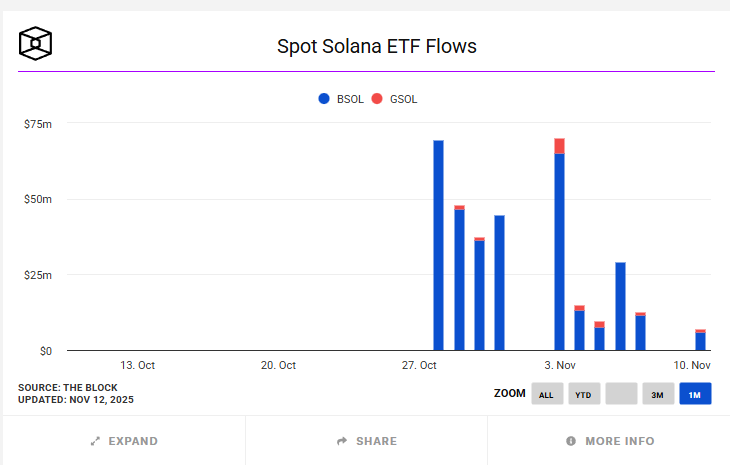Select the ALL zoom range
This screenshot has height=465, width=730.
[x=546, y=394]
